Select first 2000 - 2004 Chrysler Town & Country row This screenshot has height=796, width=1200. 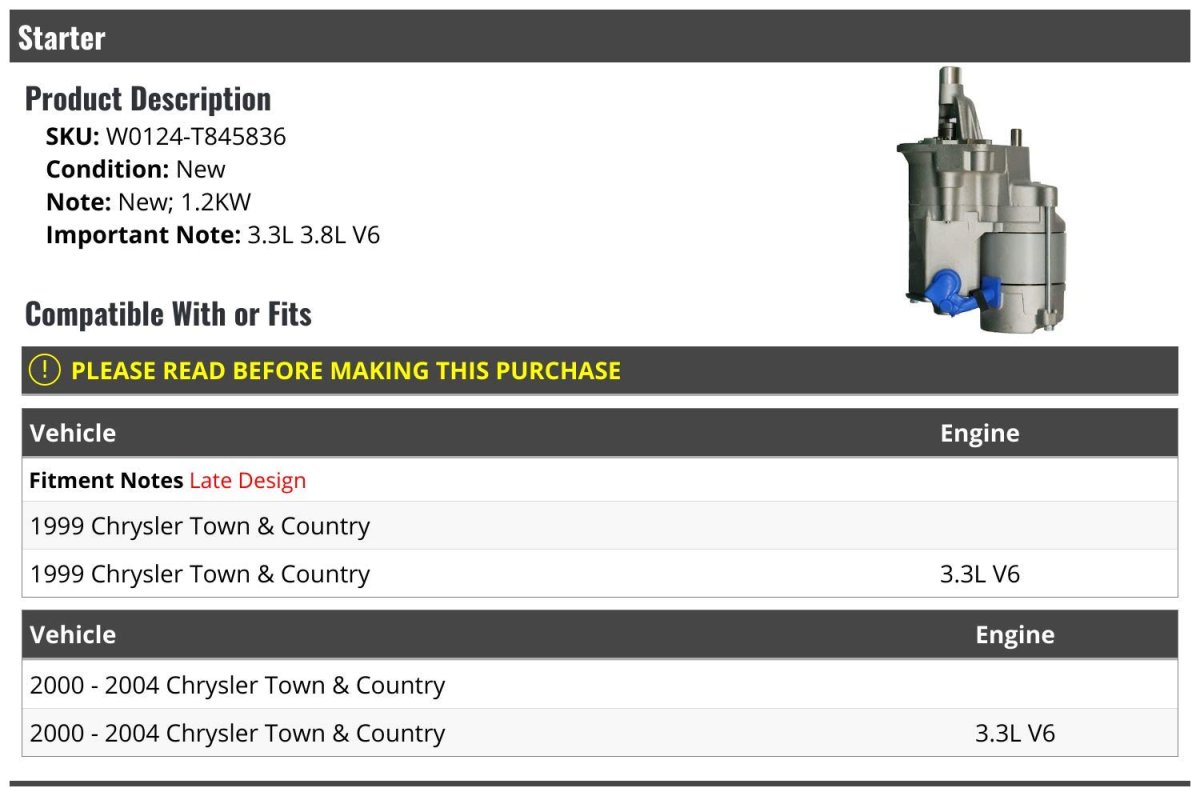click(237, 686)
